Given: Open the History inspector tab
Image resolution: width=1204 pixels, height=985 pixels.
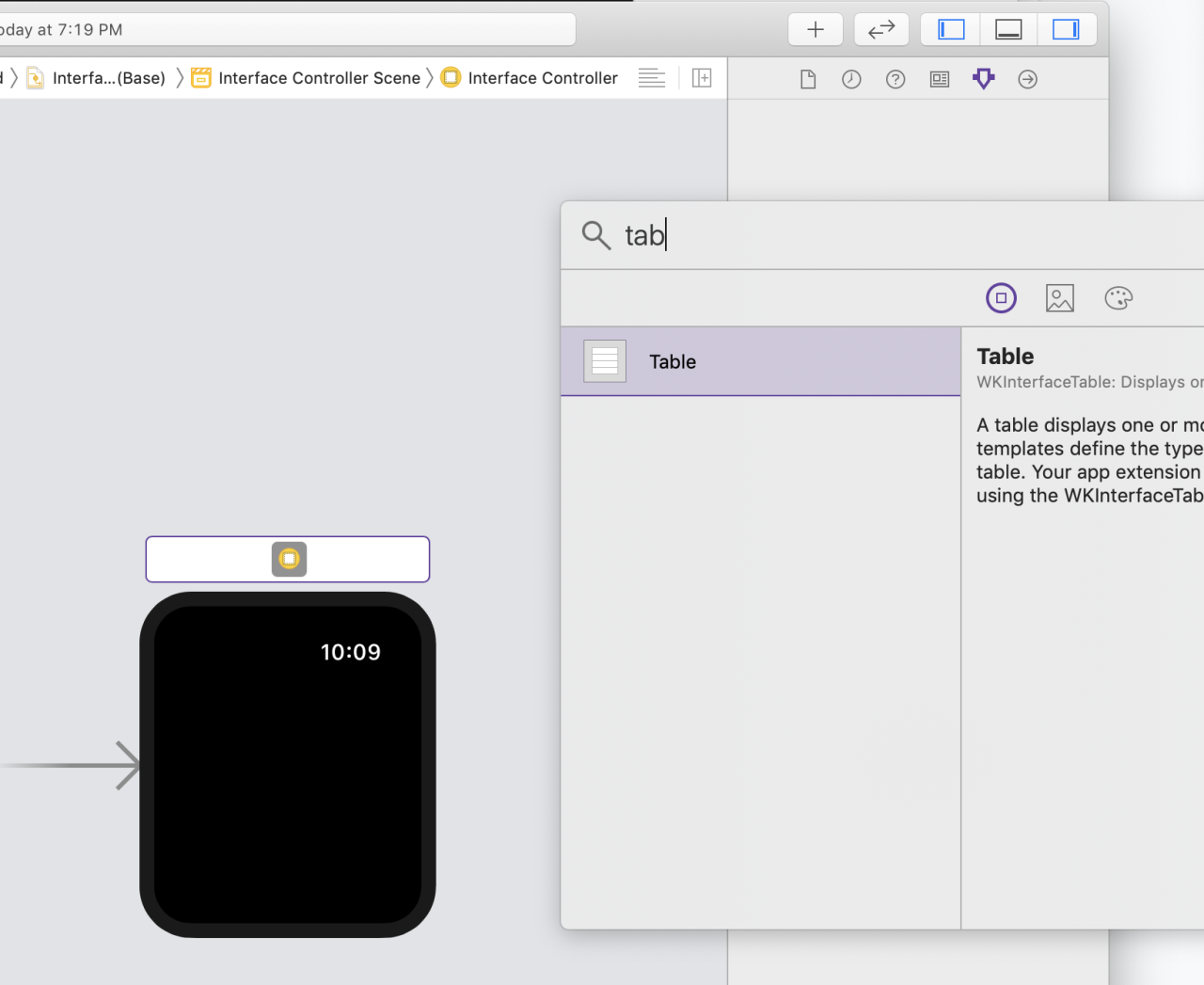Looking at the screenshot, I should coord(851,80).
